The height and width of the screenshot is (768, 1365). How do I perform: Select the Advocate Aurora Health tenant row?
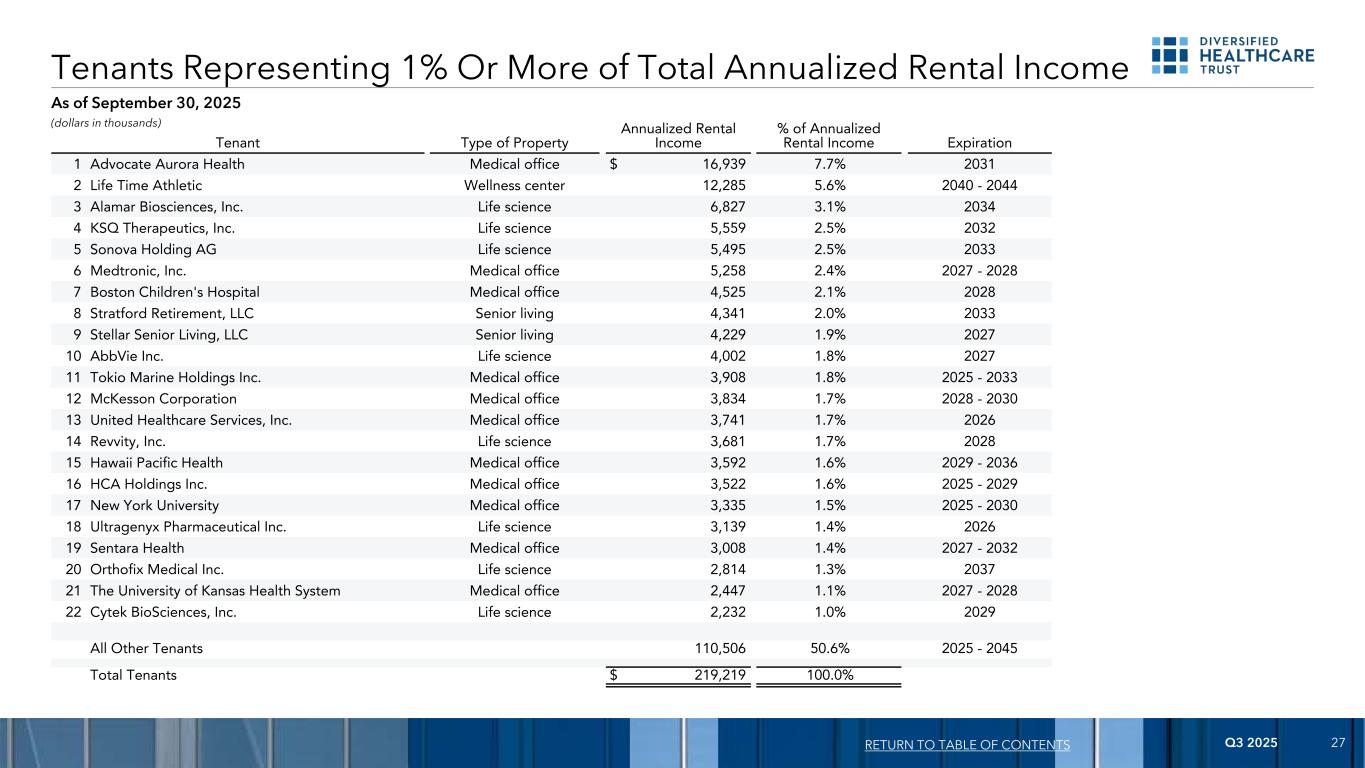coord(167,164)
